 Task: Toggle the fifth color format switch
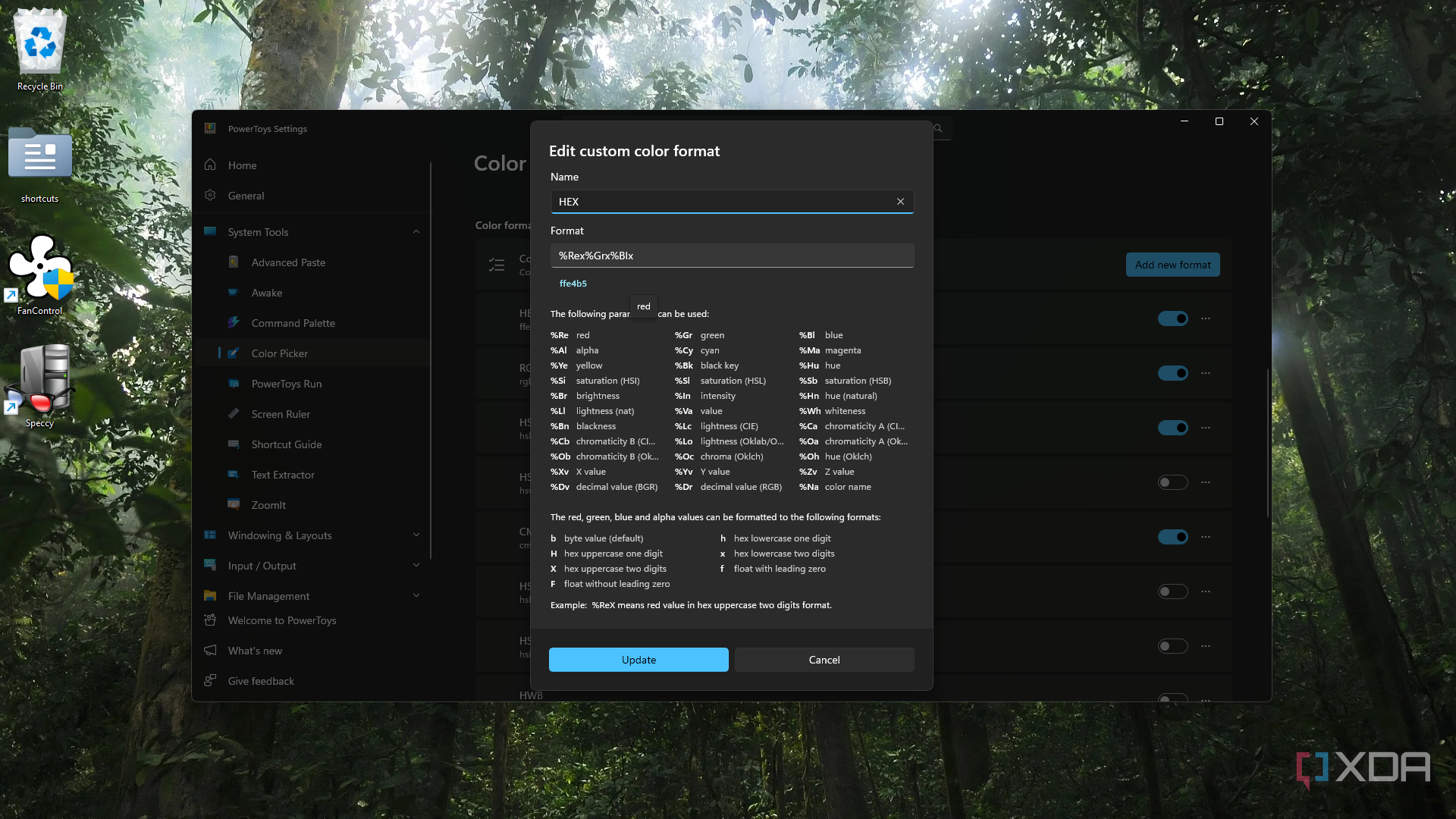click(1172, 537)
